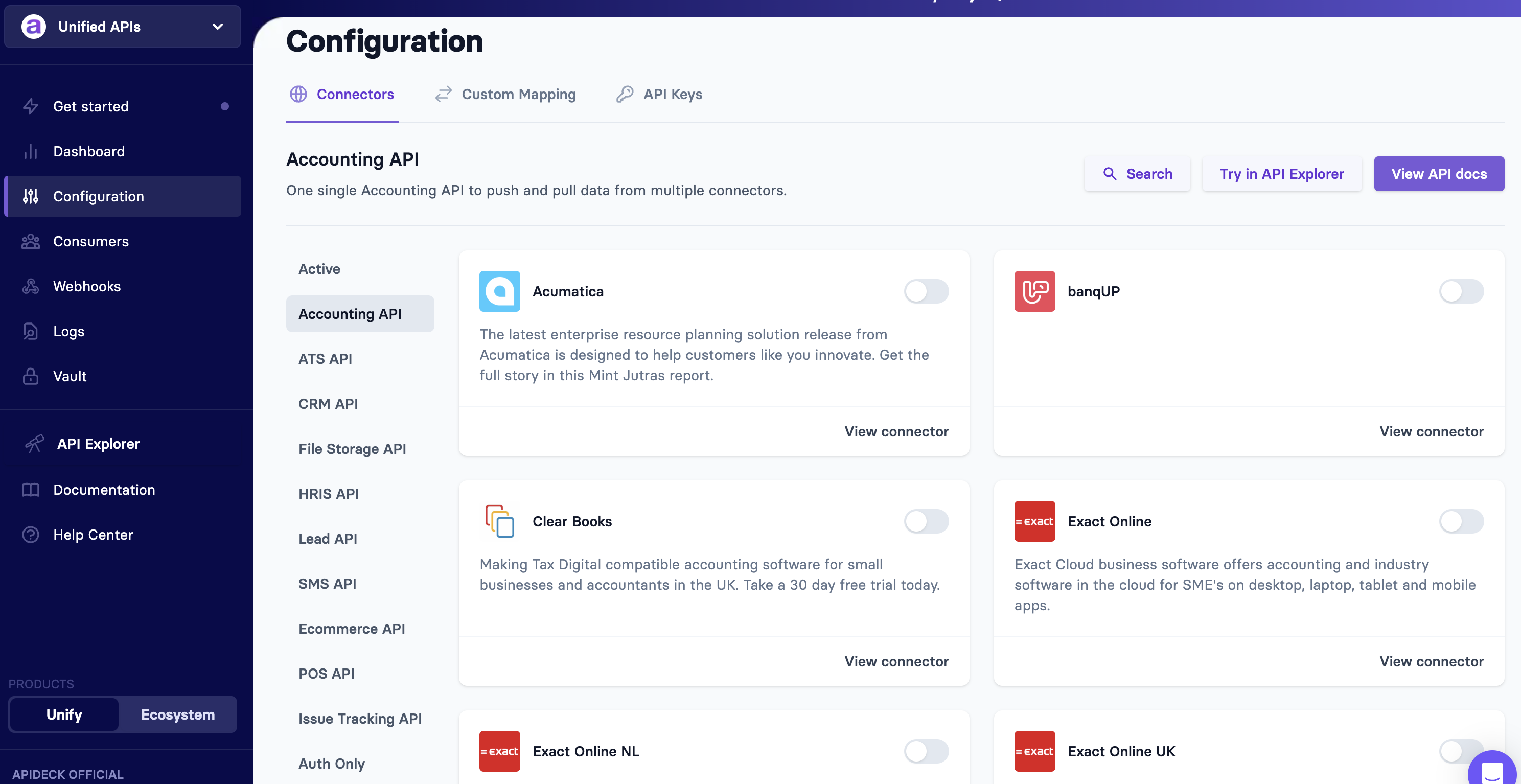Toggle on the Exact Online connector

pos(1461,521)
